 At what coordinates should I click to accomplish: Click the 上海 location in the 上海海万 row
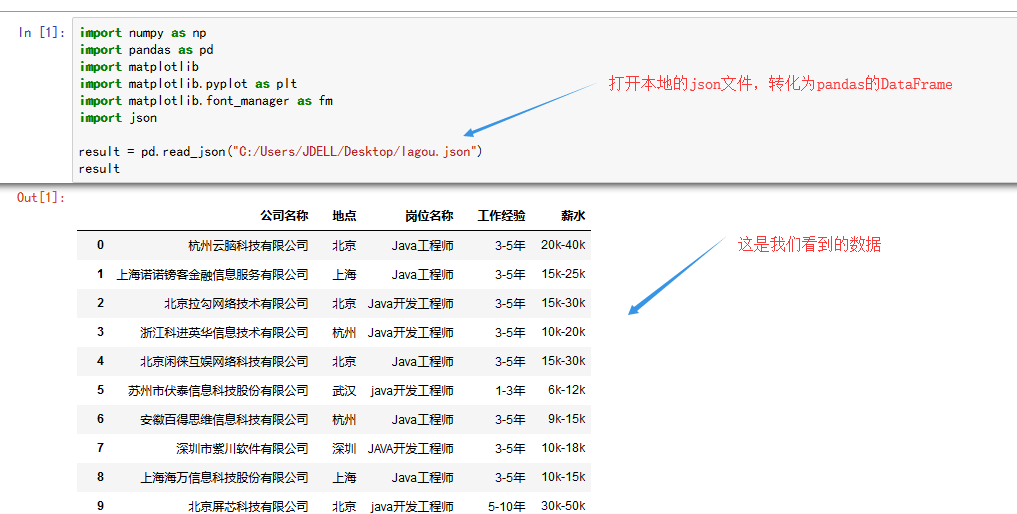pyautogui.click(x=344, y=478)
